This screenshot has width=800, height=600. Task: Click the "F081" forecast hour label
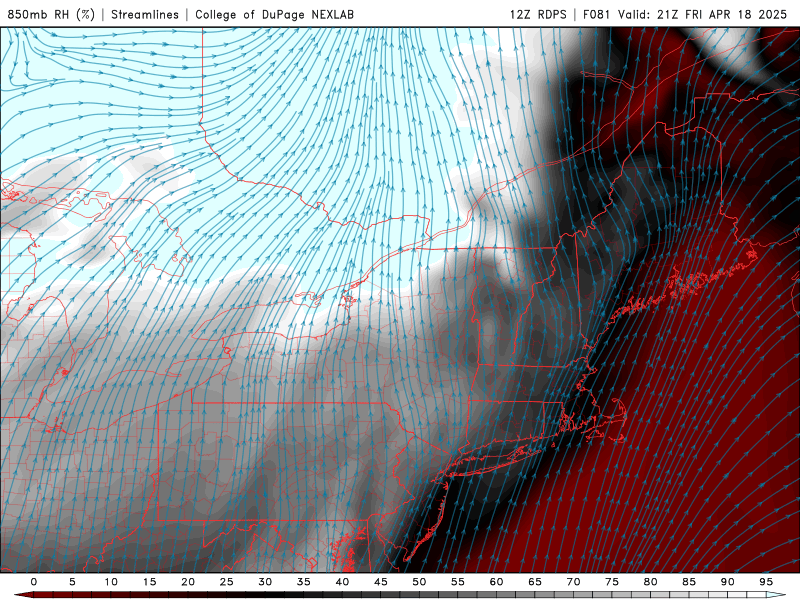pyautogui.click(x=596, y=14)
